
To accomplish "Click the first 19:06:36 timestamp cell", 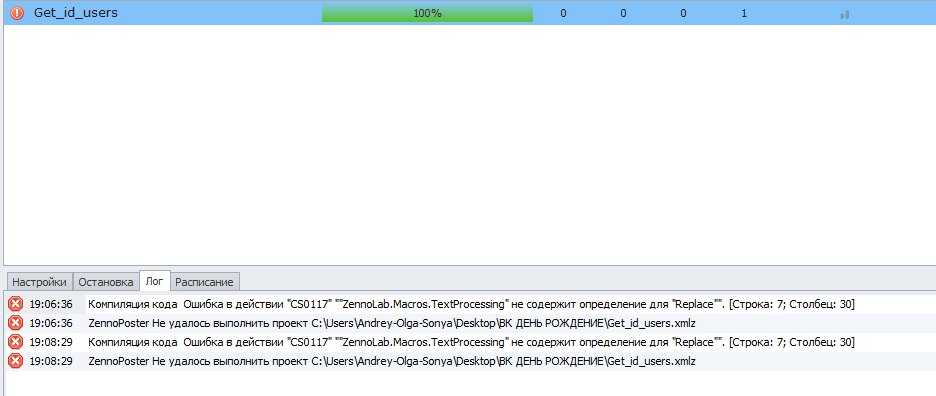I will [x=51, y=305].
